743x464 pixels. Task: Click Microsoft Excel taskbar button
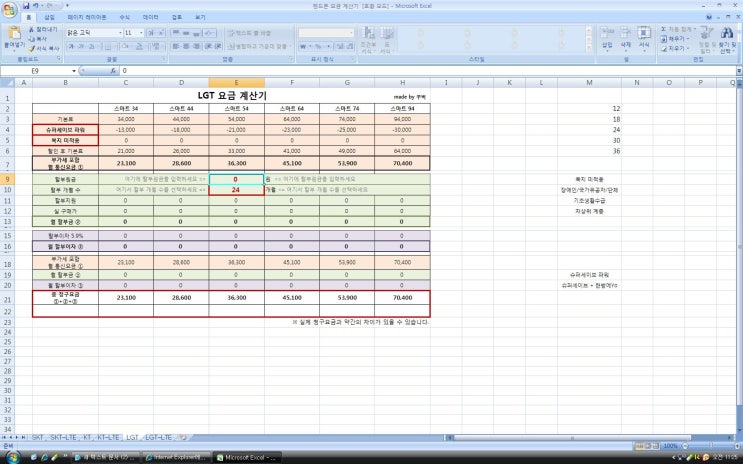point(247,457)
